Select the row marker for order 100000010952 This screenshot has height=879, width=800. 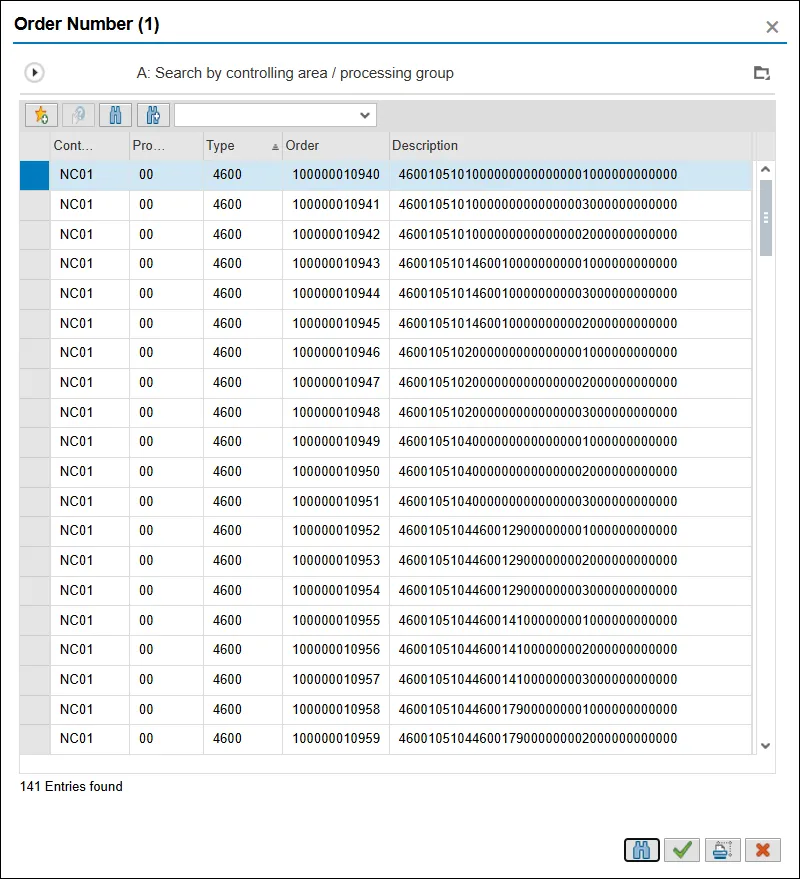(35, 531)
